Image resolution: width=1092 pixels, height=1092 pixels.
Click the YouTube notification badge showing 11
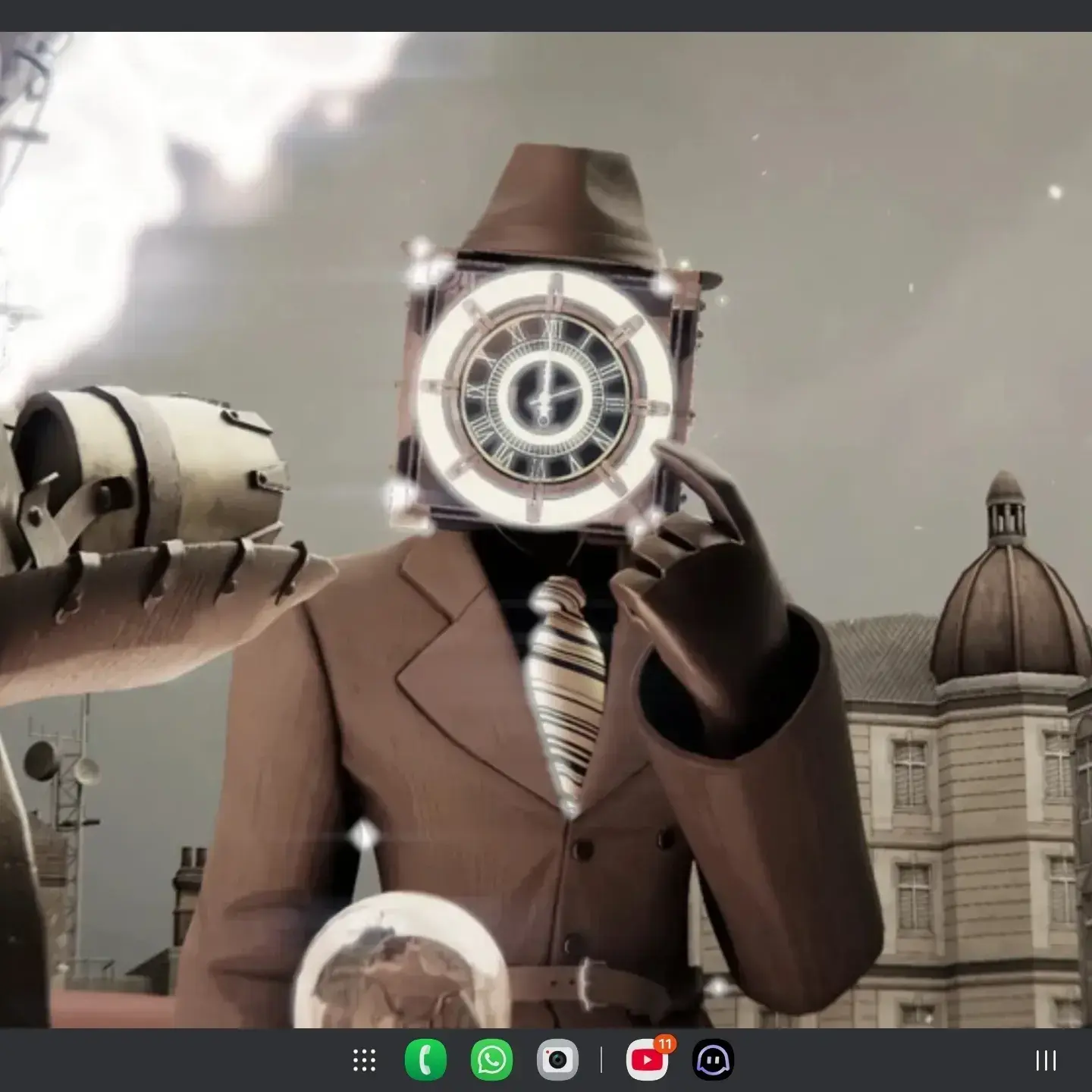[x=665, y=1044]
